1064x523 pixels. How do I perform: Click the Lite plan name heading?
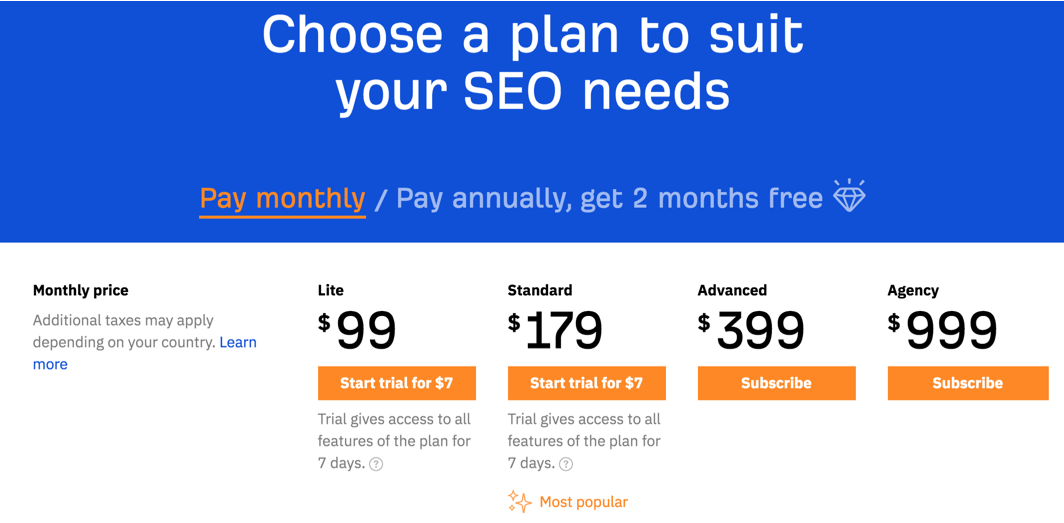coord(330,290)
